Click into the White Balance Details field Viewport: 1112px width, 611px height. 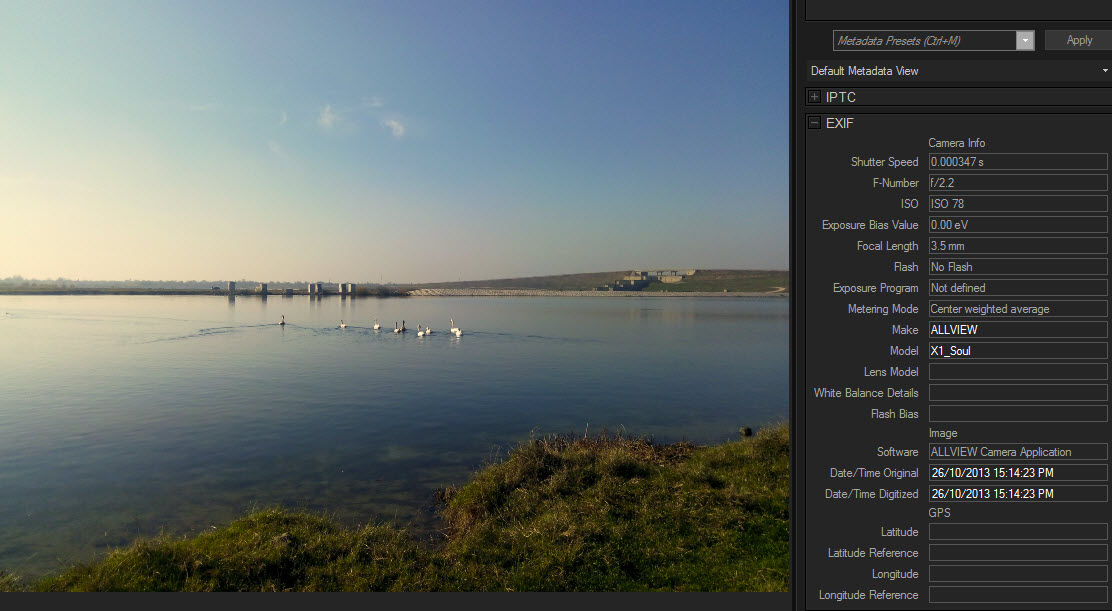[1018, 393]
